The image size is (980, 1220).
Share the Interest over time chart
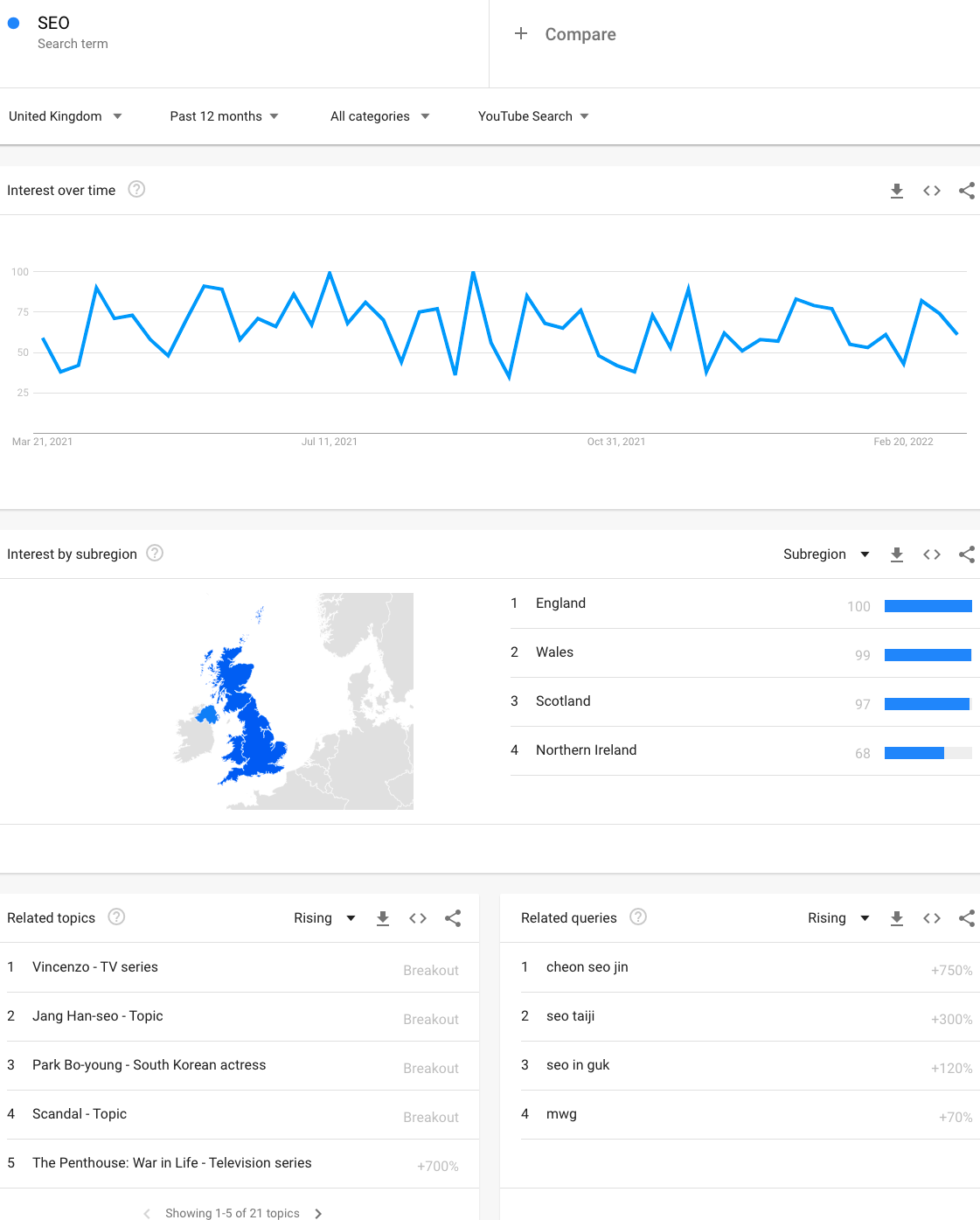pos(966,190)
